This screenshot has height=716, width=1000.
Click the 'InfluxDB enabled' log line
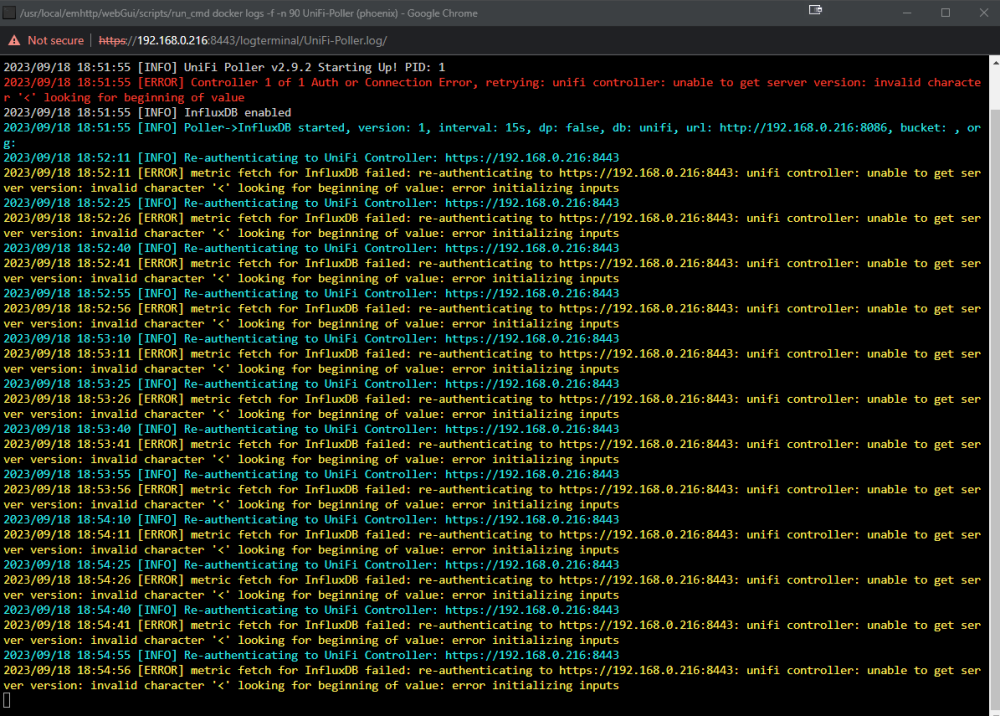tap(147, 112)
